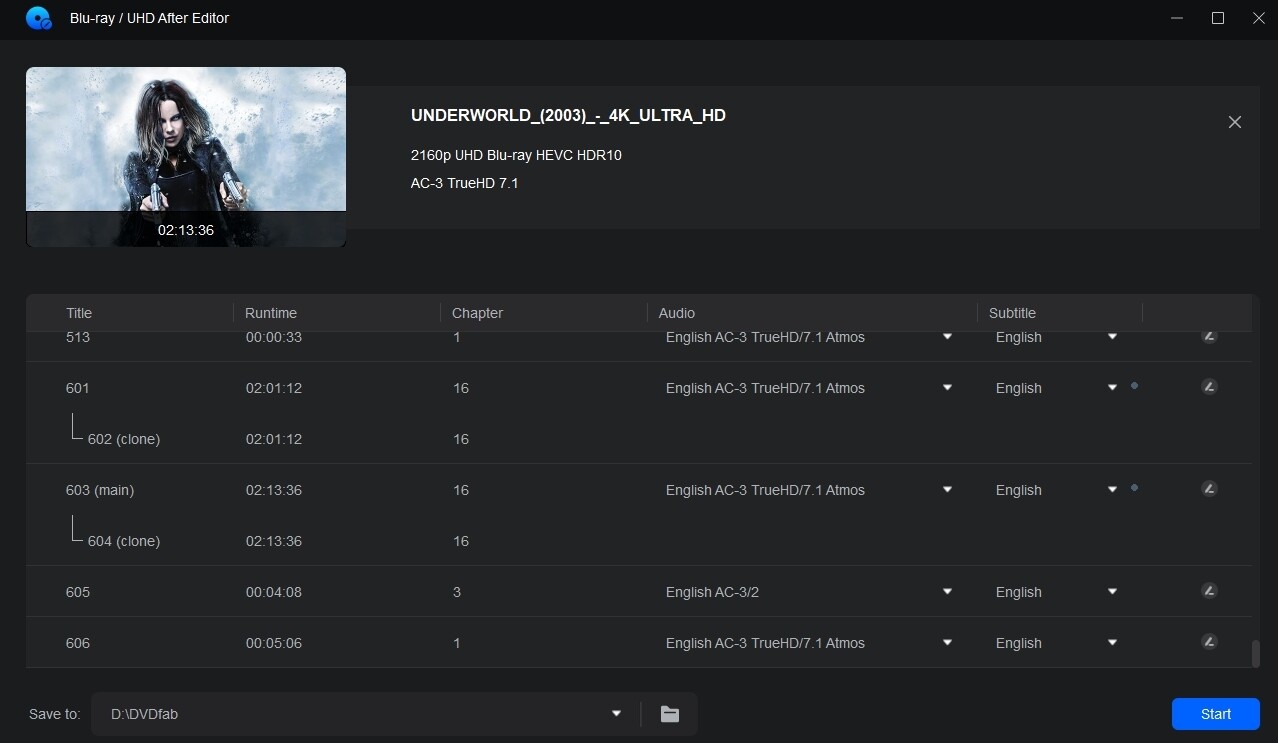Click the edit pencil icon for title 601
Screen dimensions: 1278x743
[x=1209, y=387]
